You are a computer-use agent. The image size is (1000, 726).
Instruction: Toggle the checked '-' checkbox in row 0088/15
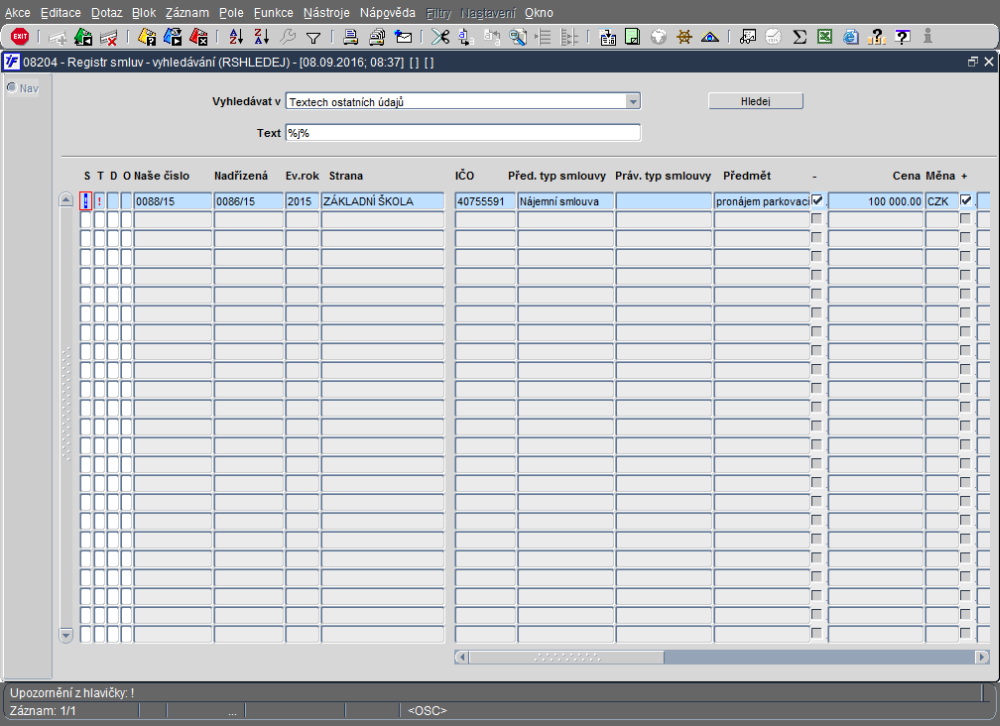[817, 200]
